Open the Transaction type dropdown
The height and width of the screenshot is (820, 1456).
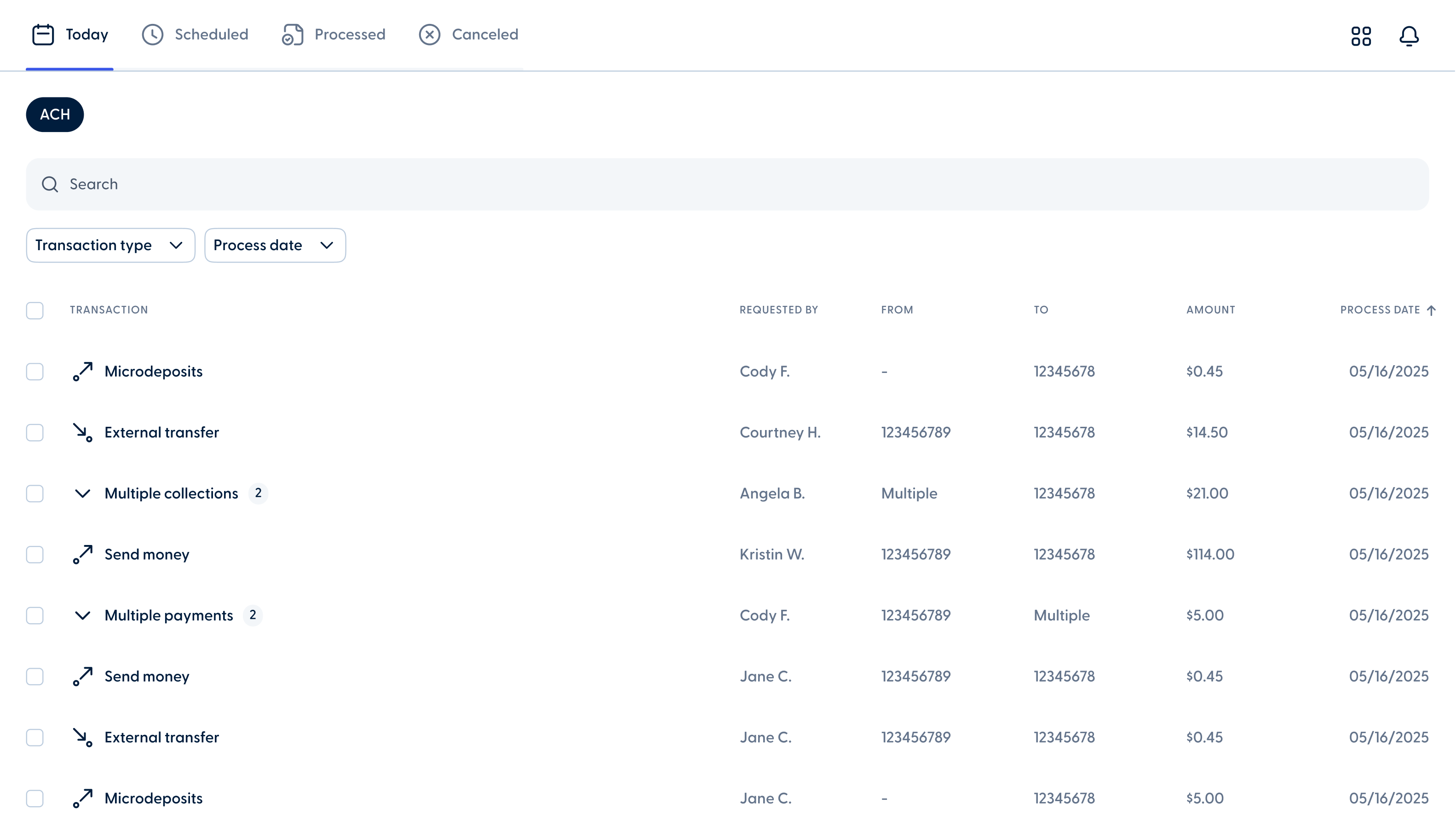[x=110, y=245]
